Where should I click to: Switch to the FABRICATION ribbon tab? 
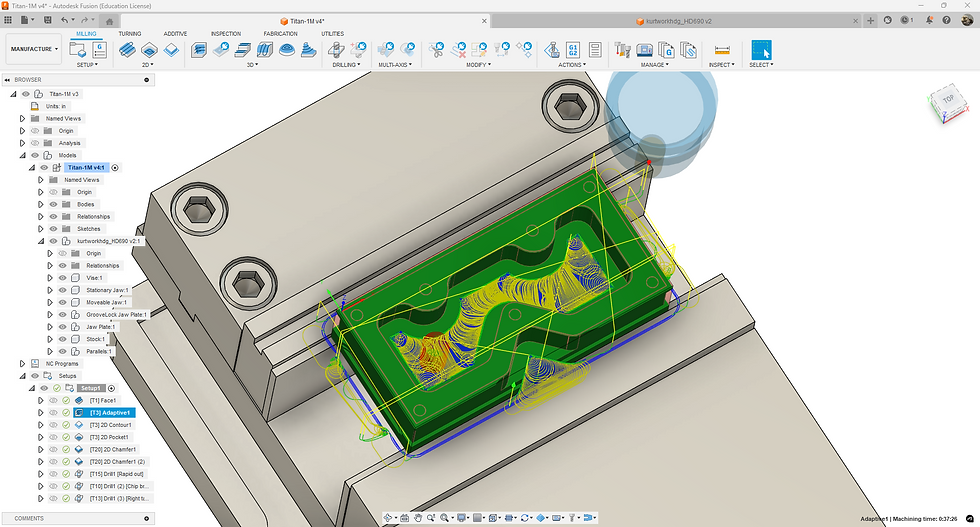click(x=281, y=34)
